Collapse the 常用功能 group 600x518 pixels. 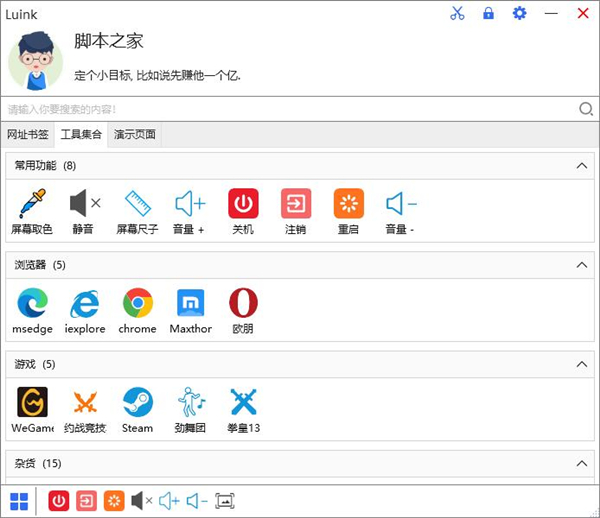[x=581, y=165]
